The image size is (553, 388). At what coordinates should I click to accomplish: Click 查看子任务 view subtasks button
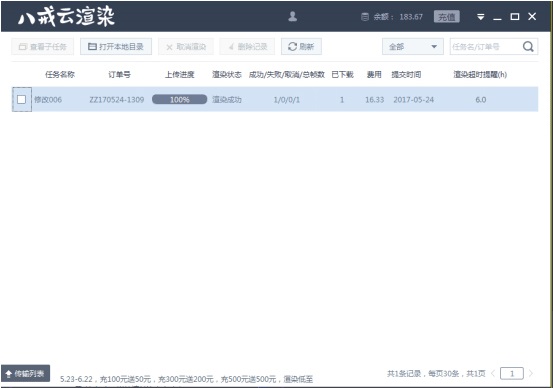[x=42, y=47]
